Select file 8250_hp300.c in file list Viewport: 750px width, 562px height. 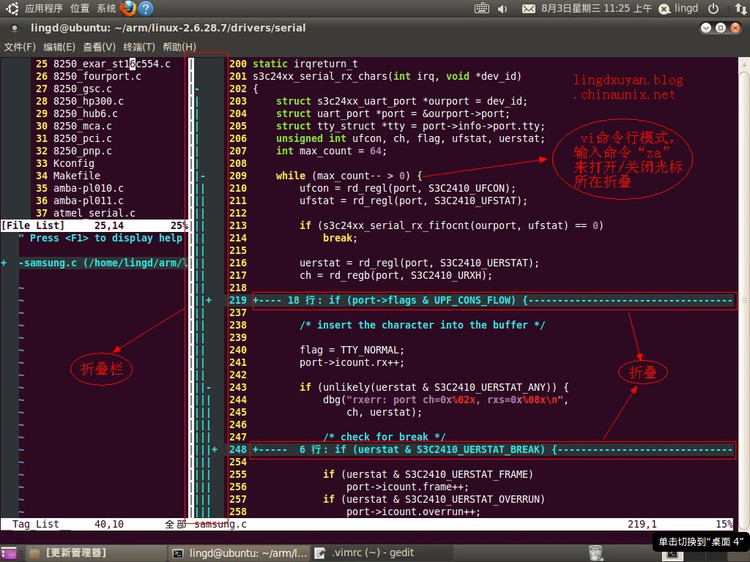click(88, 101)
